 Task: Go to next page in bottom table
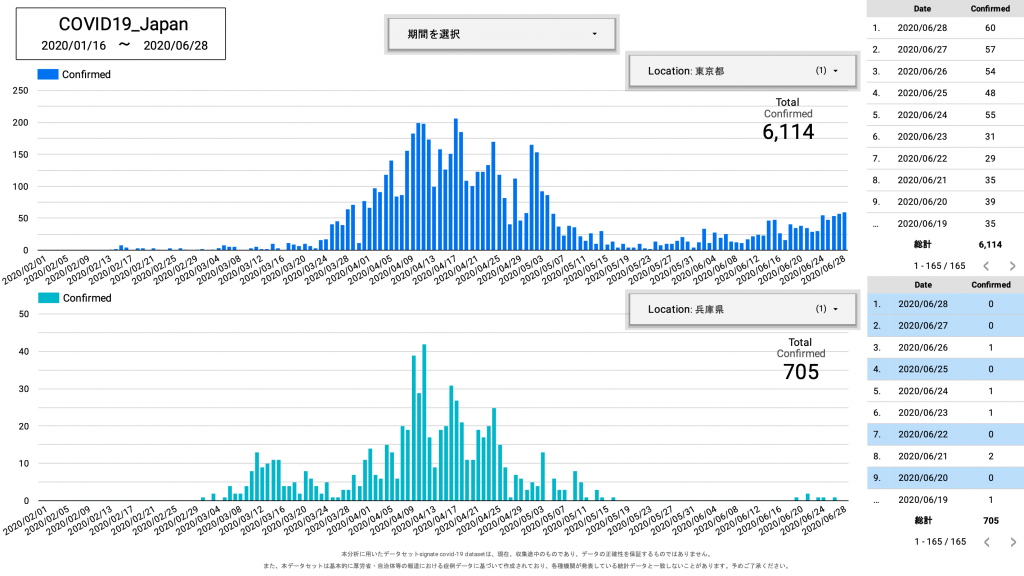pyautogui.click(x=1012, y=542)
